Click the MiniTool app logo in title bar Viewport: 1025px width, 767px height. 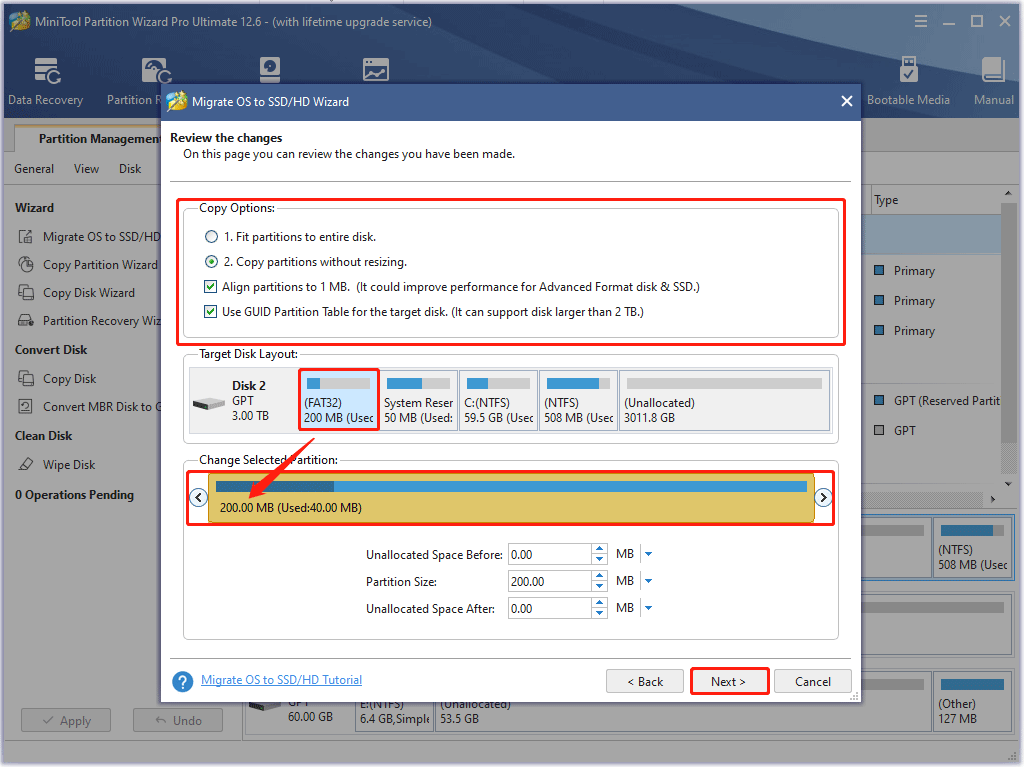[20, 21]
